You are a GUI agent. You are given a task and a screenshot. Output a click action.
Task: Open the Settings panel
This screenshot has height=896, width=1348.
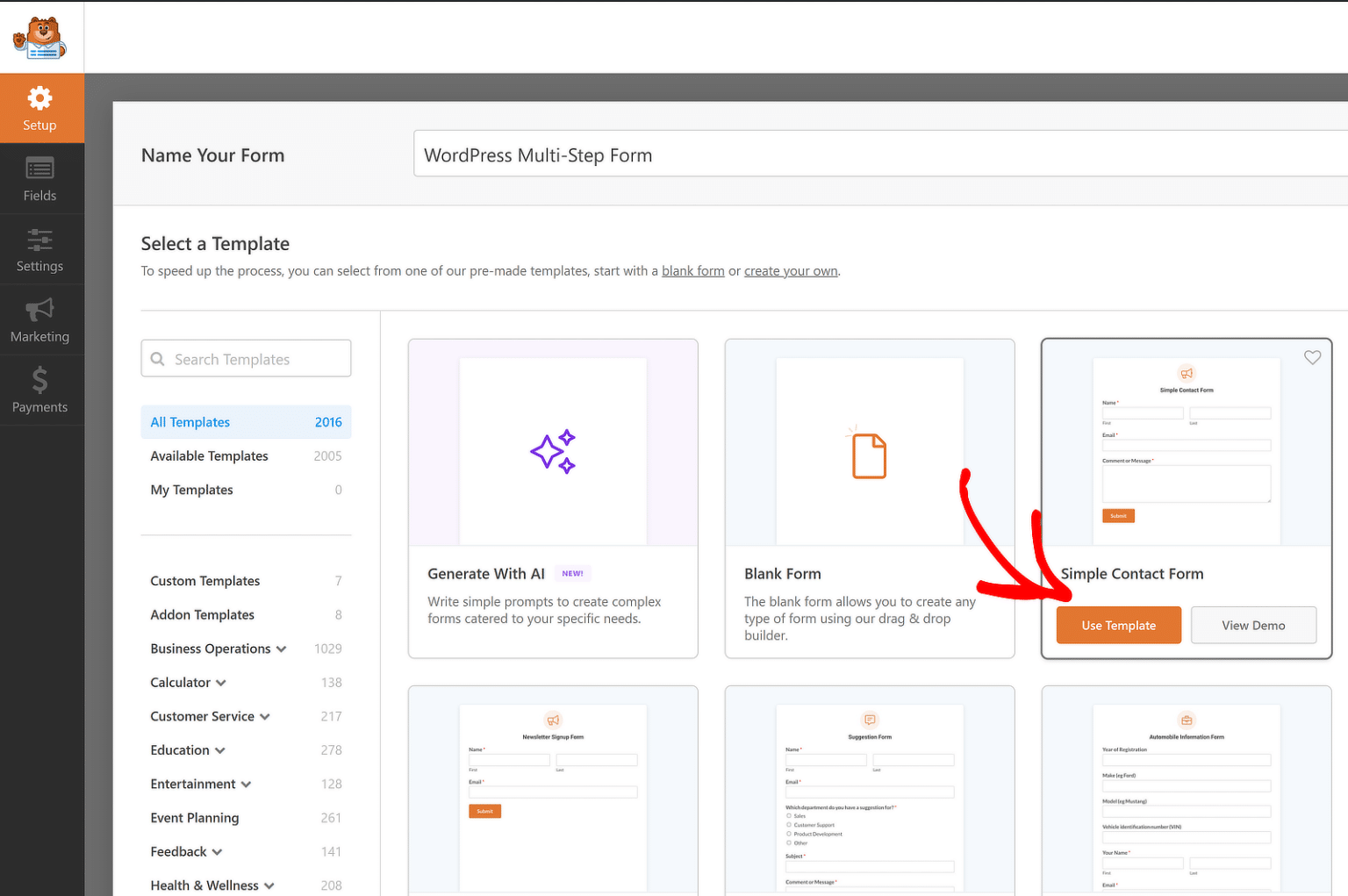click(x=40, y=248)
